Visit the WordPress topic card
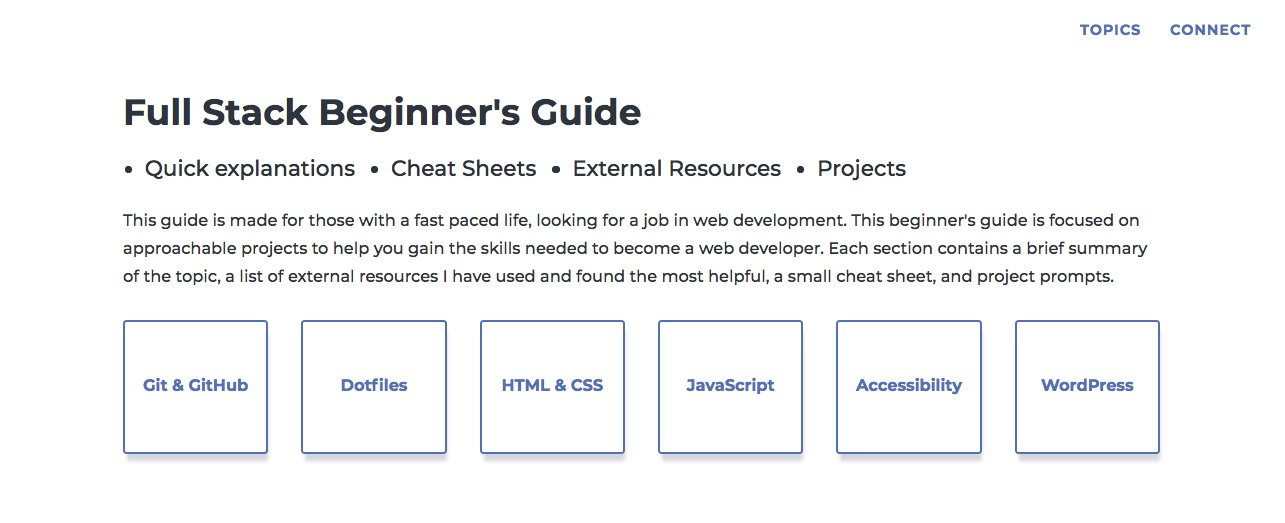The image size is (1285, 523). 1087,387
